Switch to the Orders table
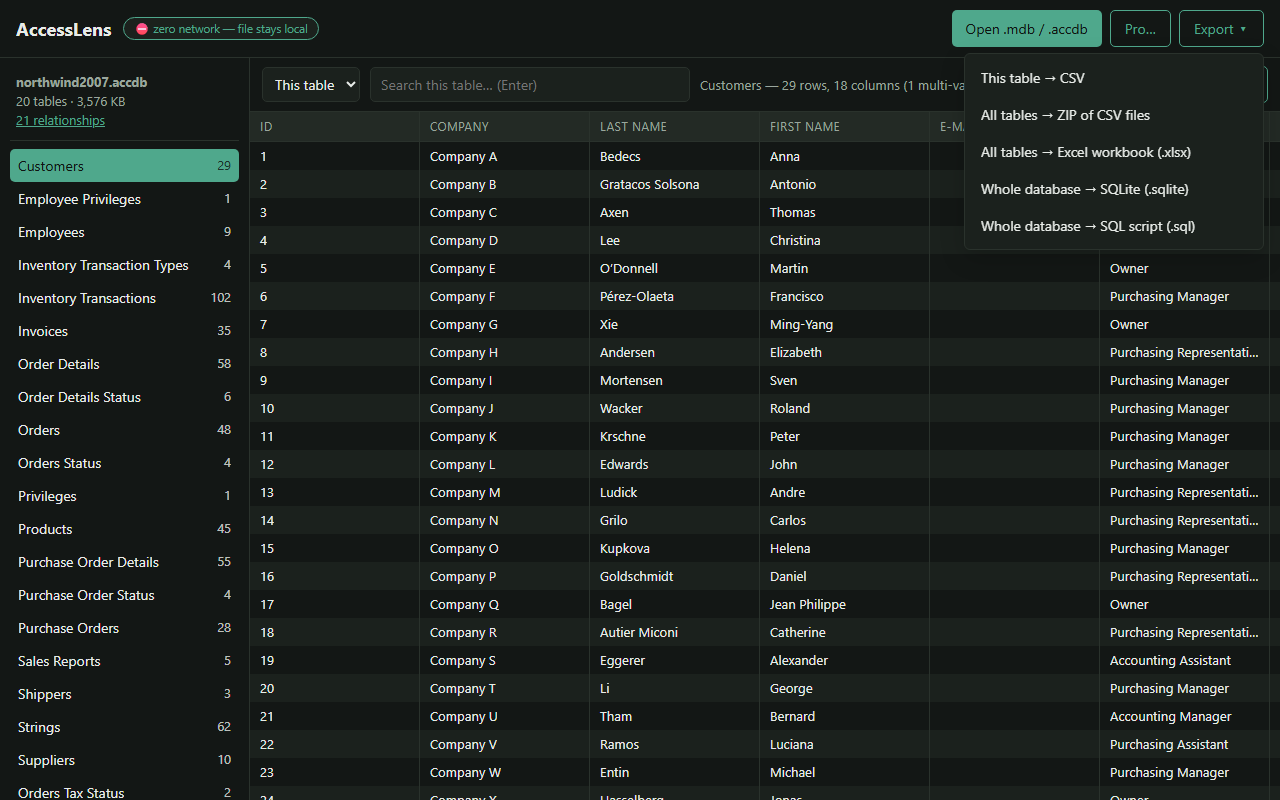Screen dimensions: 1280x800 124,430
